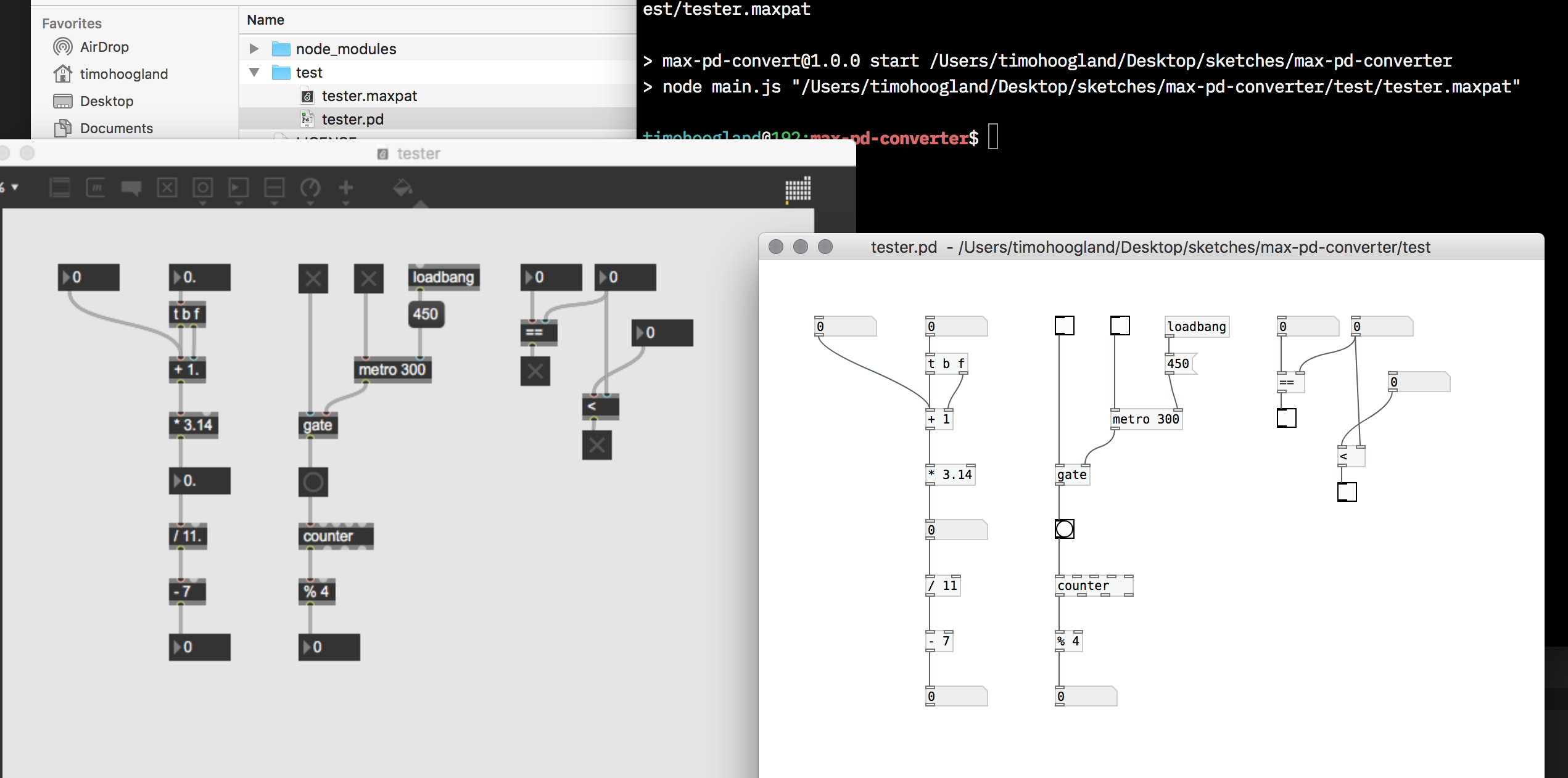Click the Slider object toolbar icon
Screen dimensions: 1568x778
click(x=274, y=187)
